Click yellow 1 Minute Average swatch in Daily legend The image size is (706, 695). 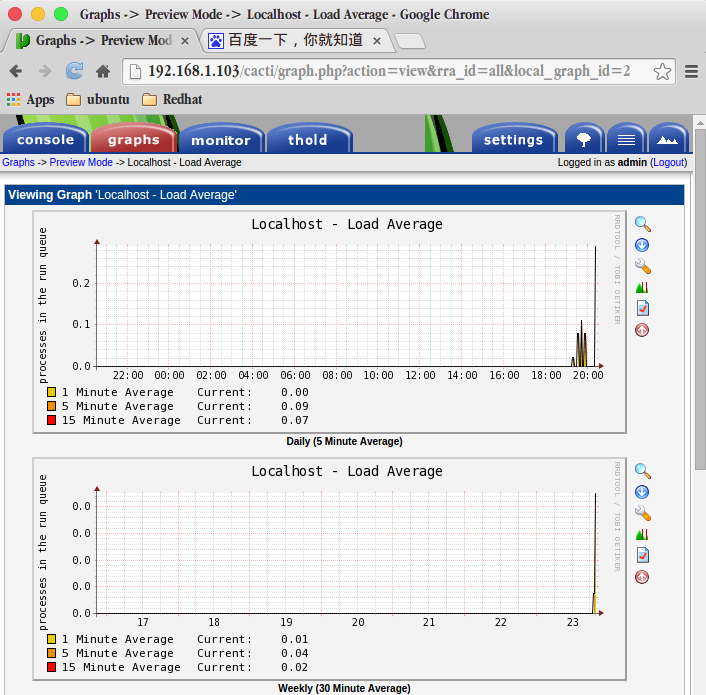tap(51, 392)
